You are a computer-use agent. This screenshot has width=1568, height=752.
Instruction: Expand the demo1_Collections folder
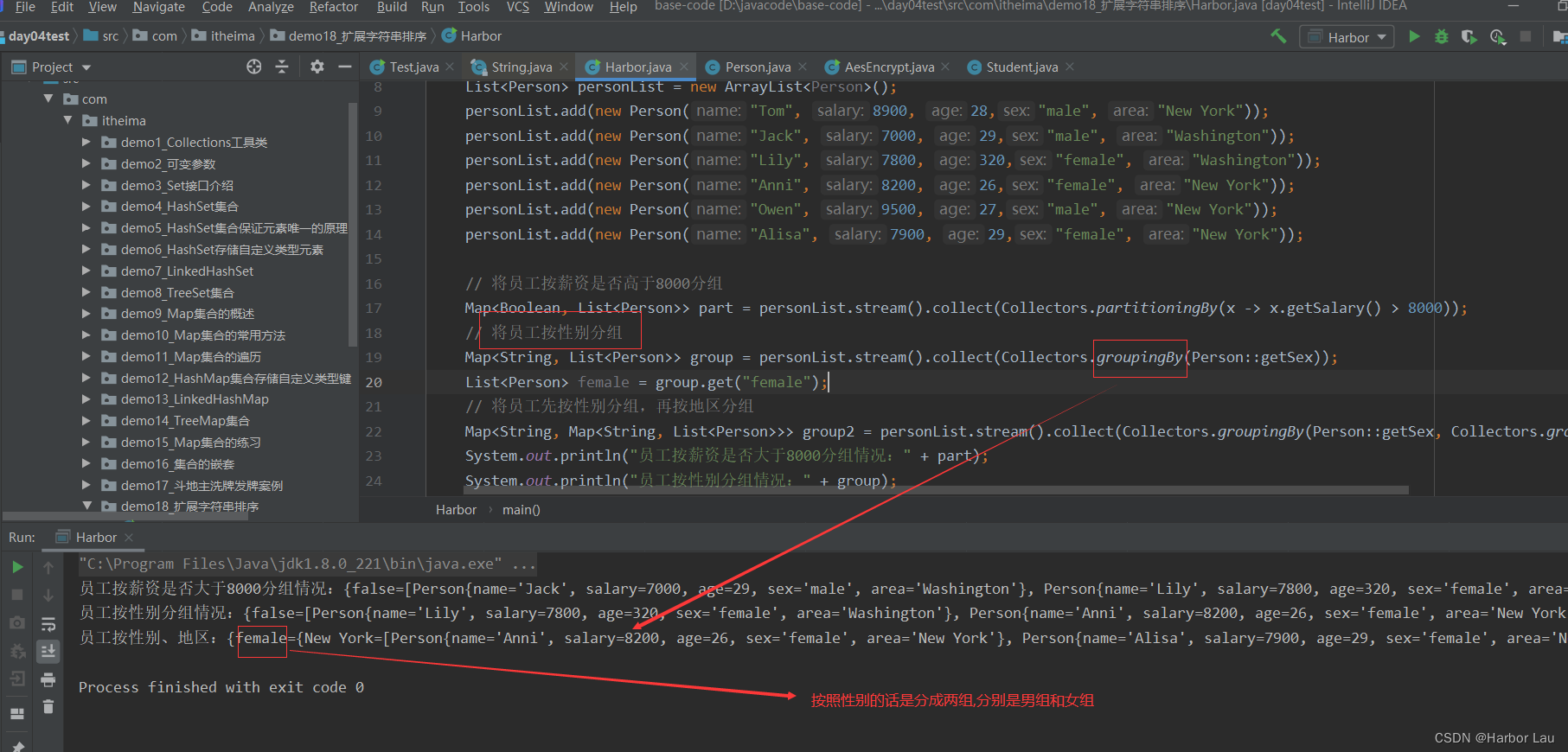(x=86, y=142)
